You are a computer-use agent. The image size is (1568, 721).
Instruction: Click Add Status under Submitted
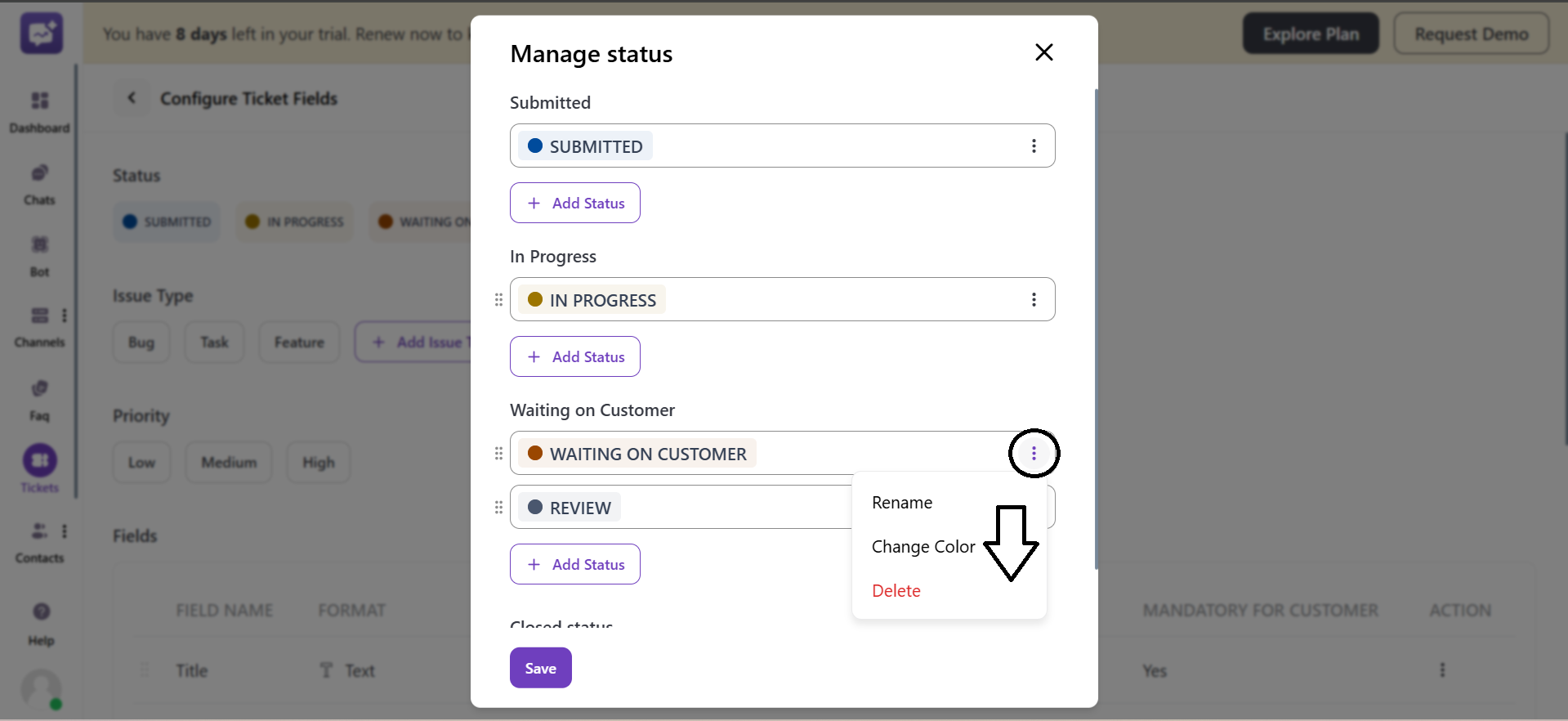coord(575,203)
